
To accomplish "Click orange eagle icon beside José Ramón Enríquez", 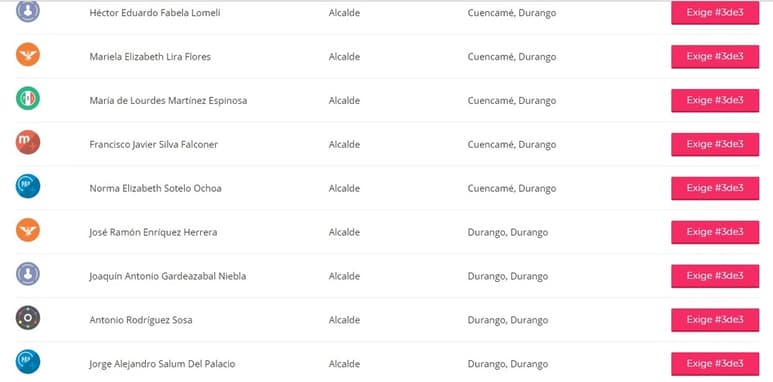I will tap(28, 230).
